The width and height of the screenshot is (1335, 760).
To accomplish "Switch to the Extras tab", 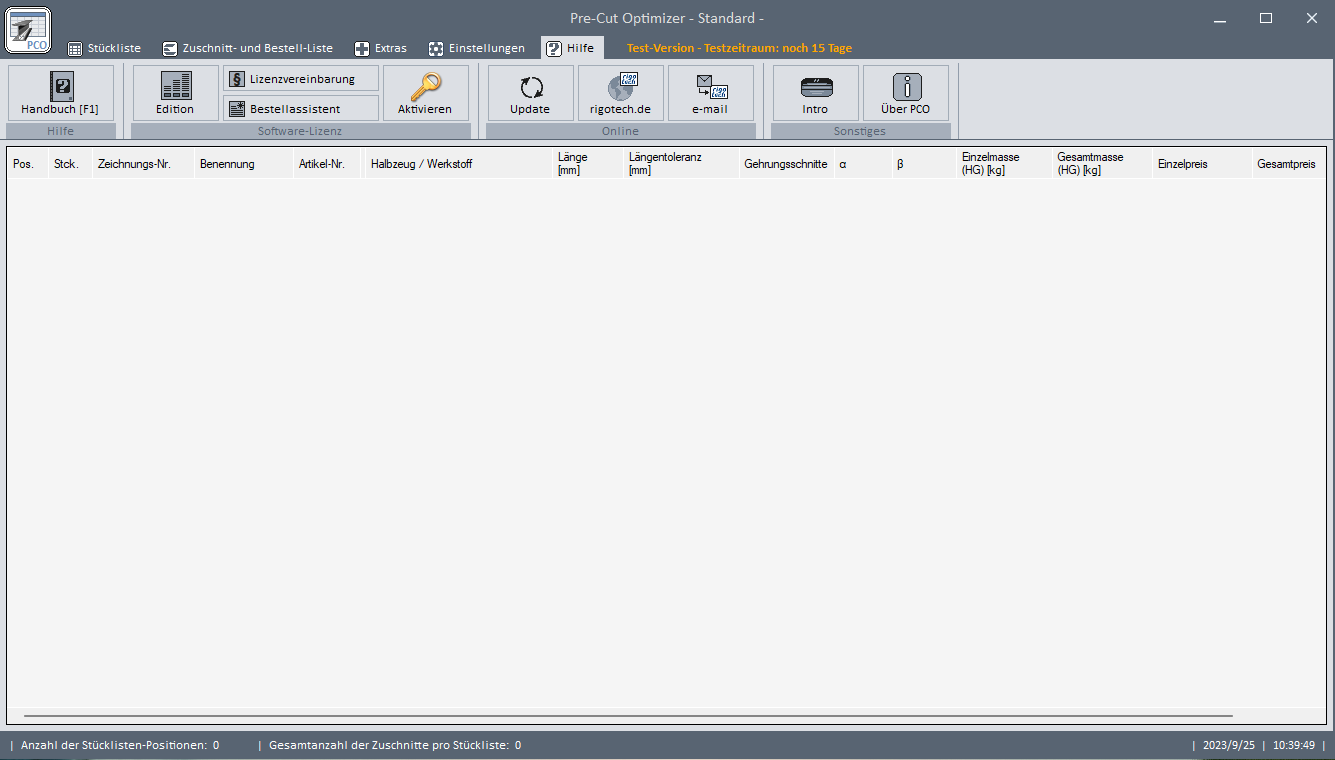I will pyautogui.click(x=381, y=48).
